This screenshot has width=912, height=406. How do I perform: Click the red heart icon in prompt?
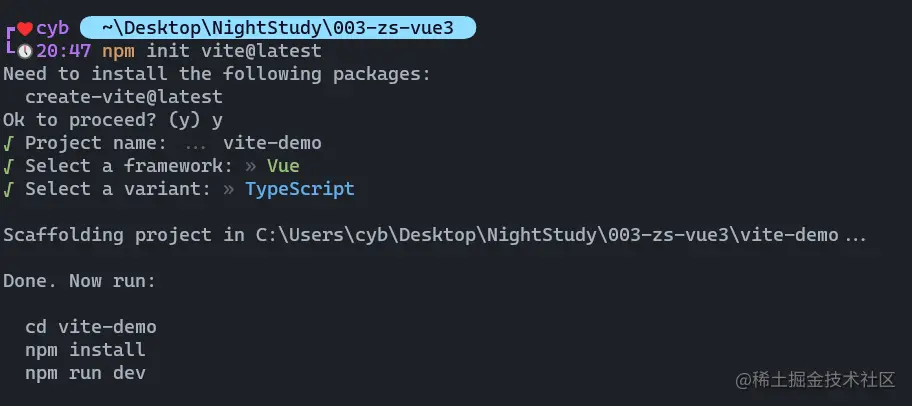(24, 29)
